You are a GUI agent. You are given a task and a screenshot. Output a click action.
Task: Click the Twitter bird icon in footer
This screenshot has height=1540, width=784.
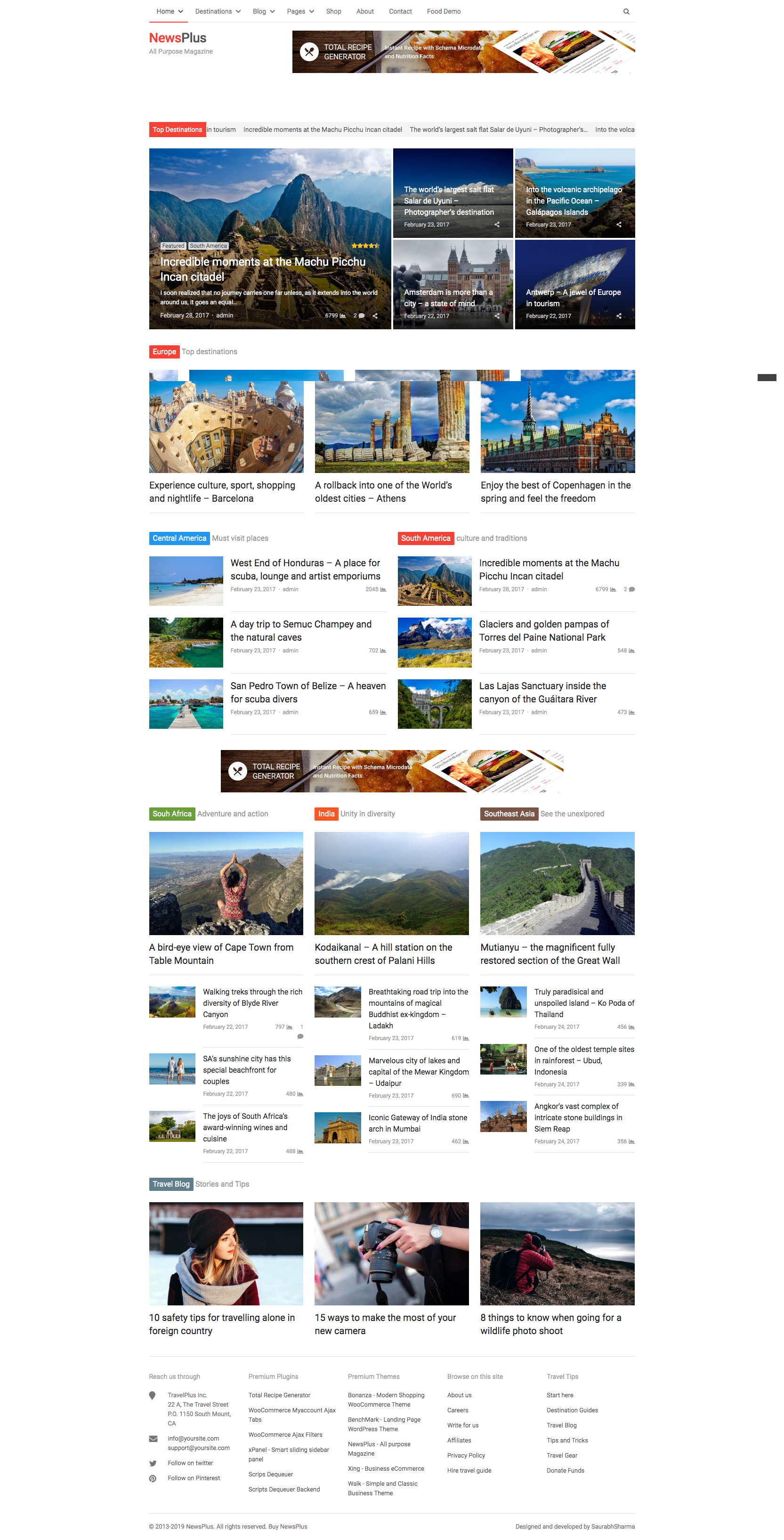point(153,1464)
